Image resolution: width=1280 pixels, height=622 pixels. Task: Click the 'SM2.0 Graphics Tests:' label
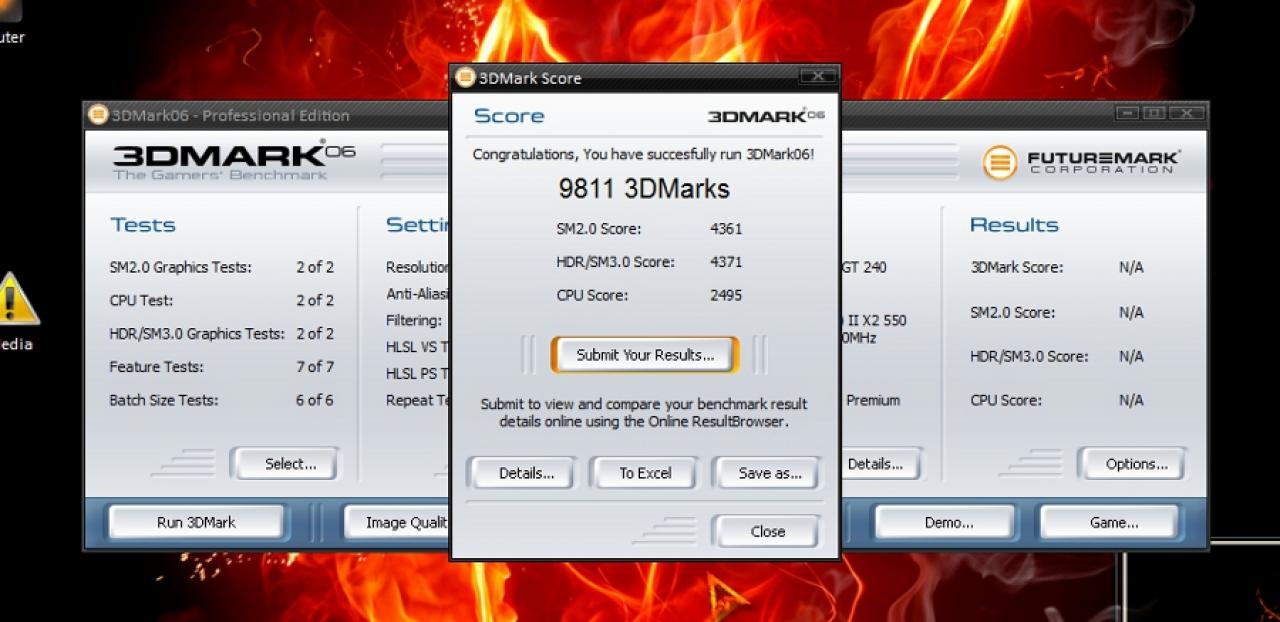(180, 268)
